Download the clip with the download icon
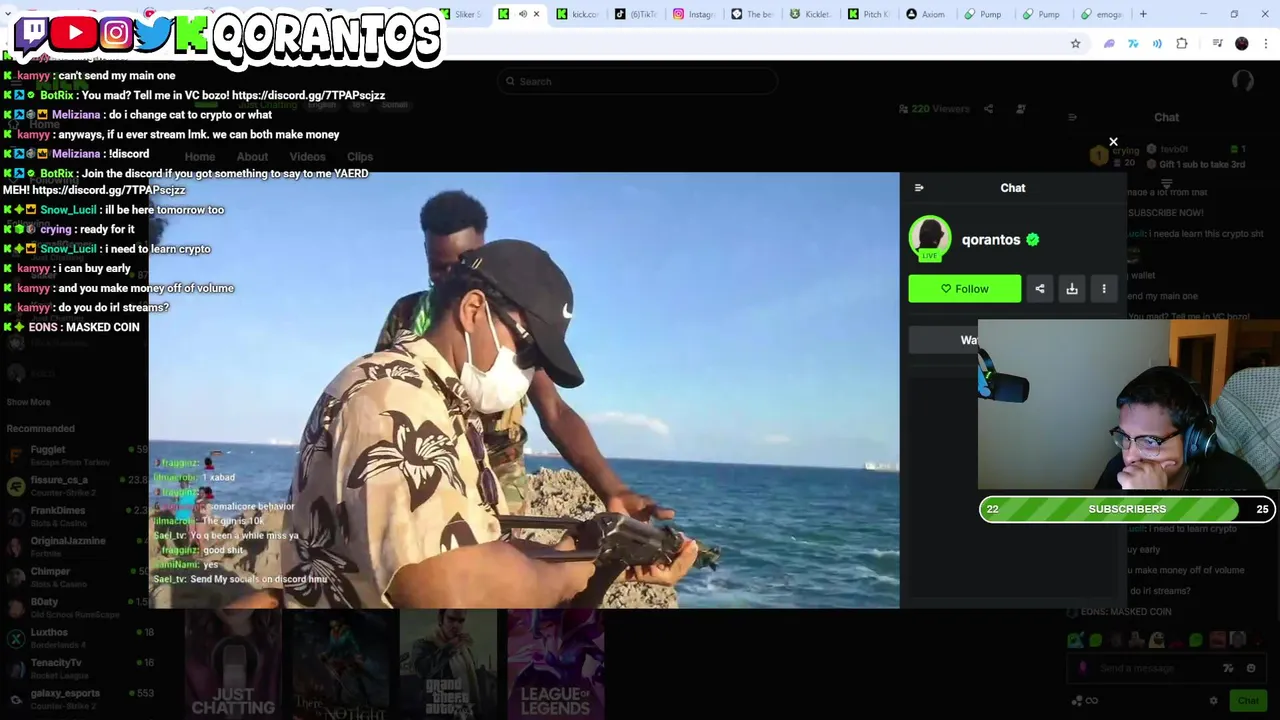1280x720 pixels. pyautogui.click(x=1072, y=289)
